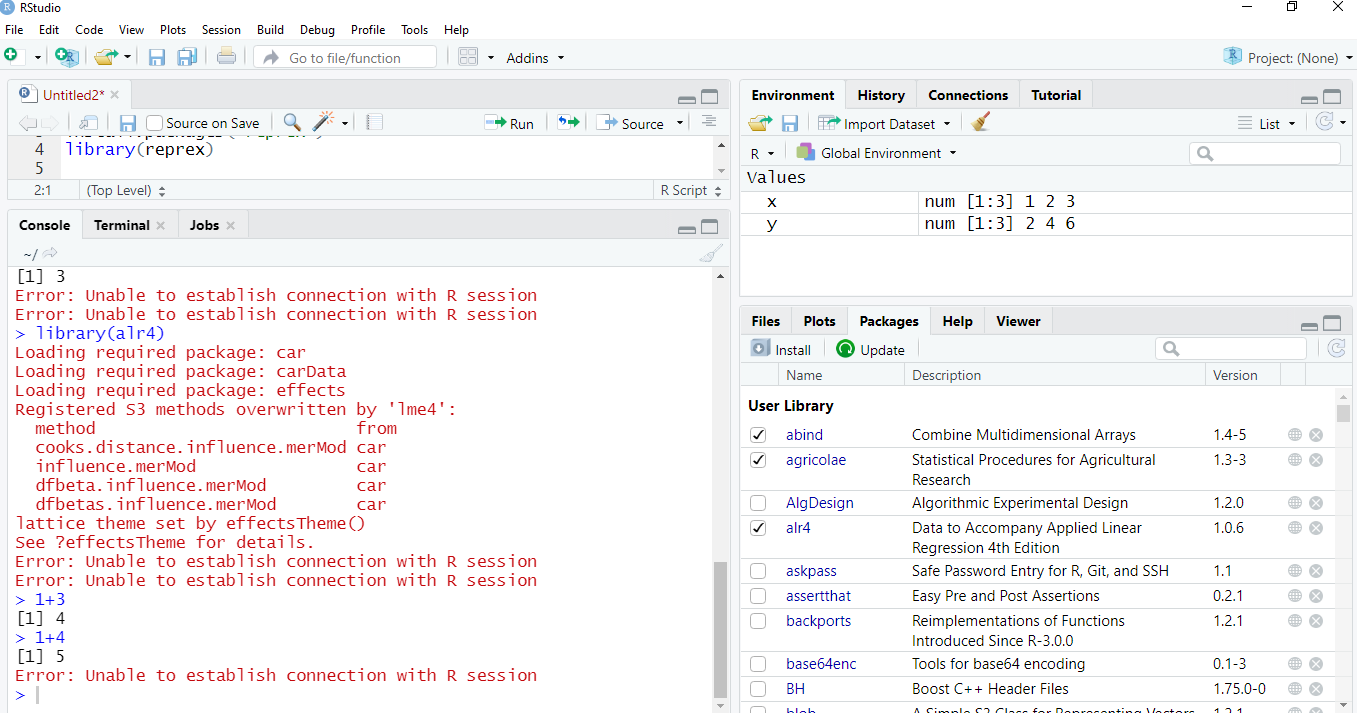The width and height of the screenshot is (1357, 713).
Task: Open recent files dropdown arrow
Action: [x=127, y=57]
